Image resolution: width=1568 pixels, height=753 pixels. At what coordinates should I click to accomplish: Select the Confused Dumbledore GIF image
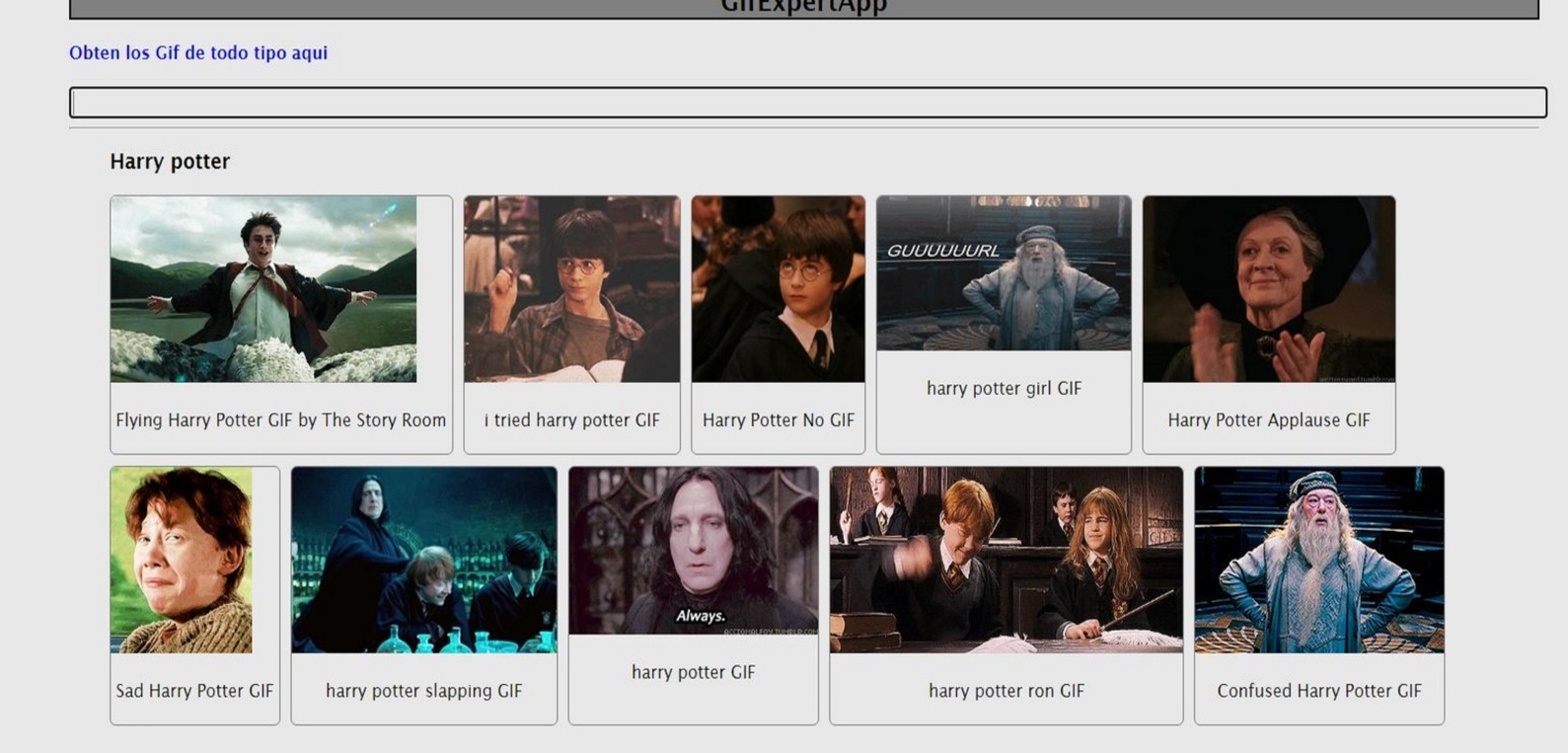1318,560
